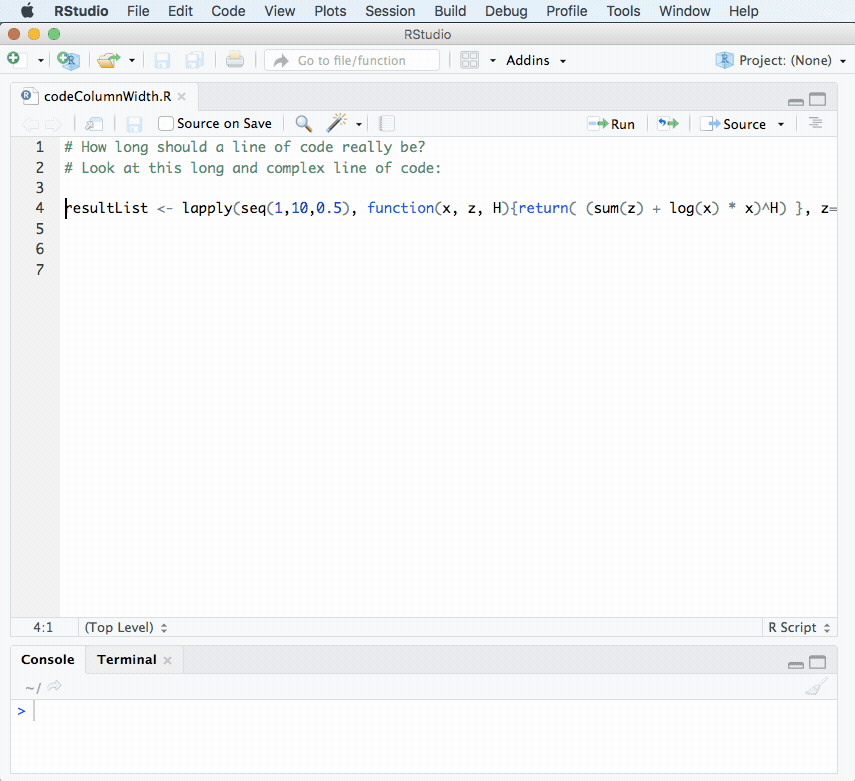The image size is (855, 781).
Task: Click the Run button
Action: click(611, 124)
